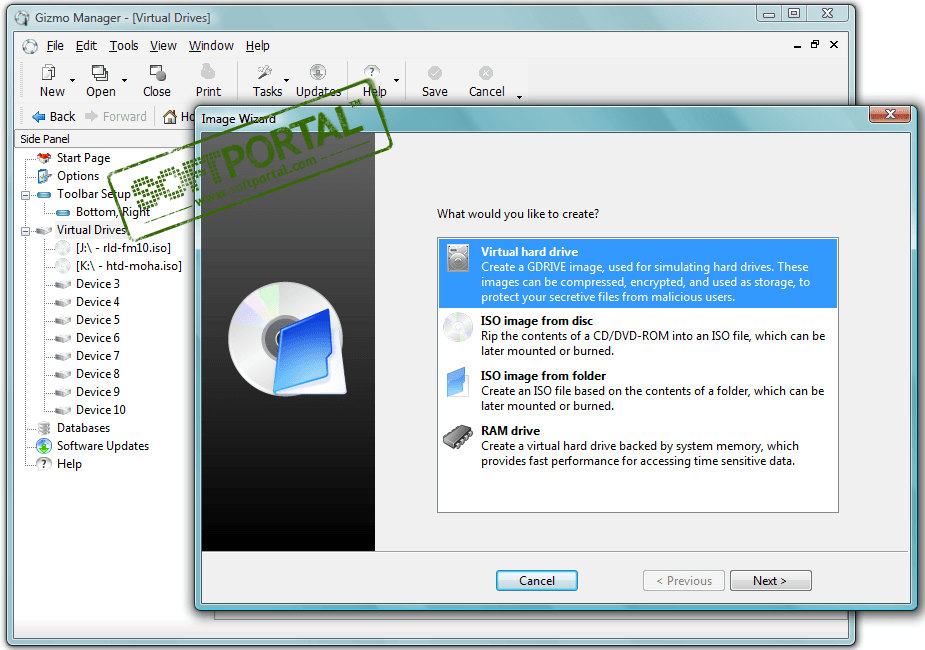Select Device 9 in tree
This screenshot has width=925, height=650.
tap(97, 392)
